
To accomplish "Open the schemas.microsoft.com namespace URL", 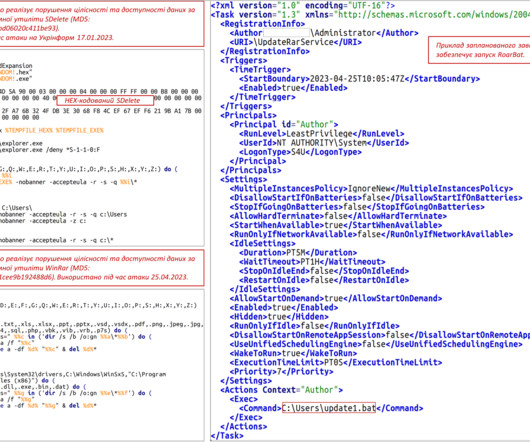I will tap(434, 15).
